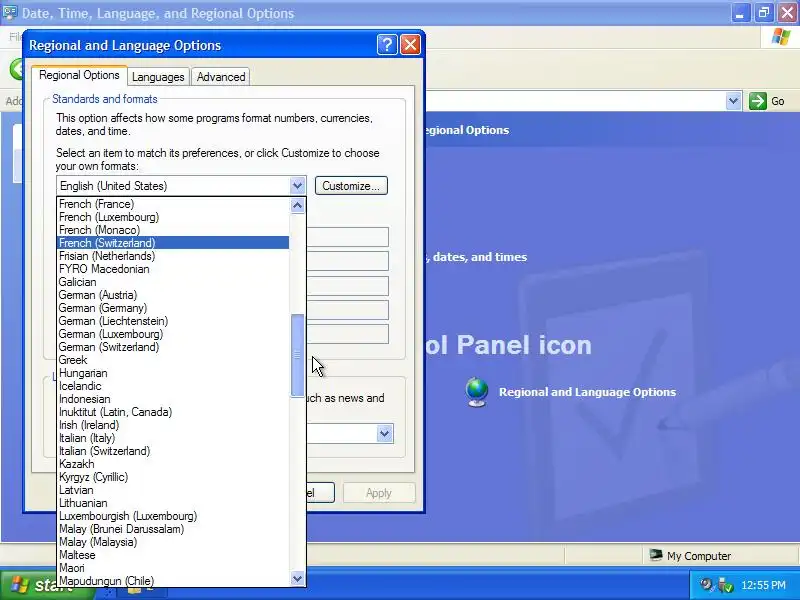Image resolution: width=800 pixels, height=600 pixels.
Task: Click the list scrollbar down arrow
Action: click(x=297, y=578)
